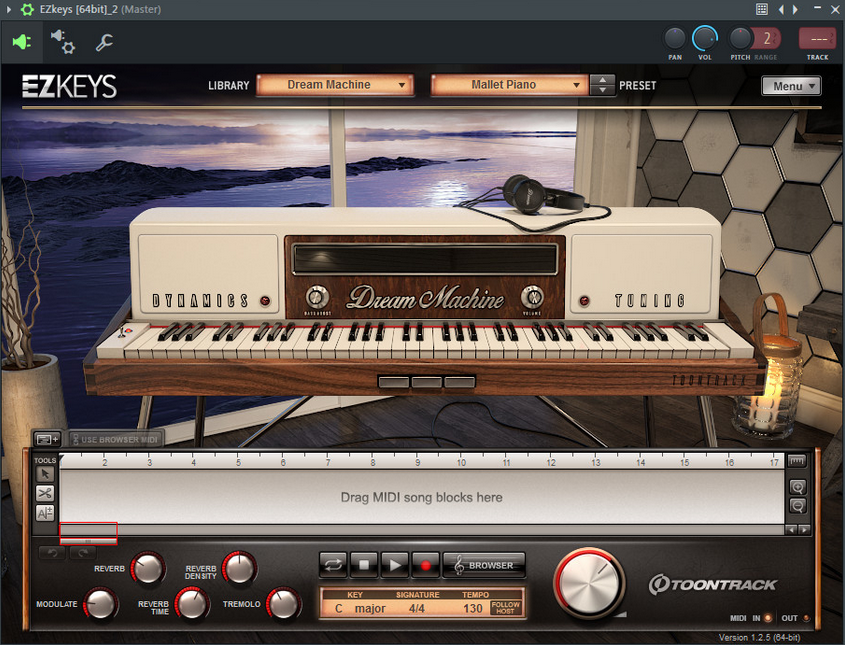Click the redo button
The image size is (845, 645).
point(83,552)
